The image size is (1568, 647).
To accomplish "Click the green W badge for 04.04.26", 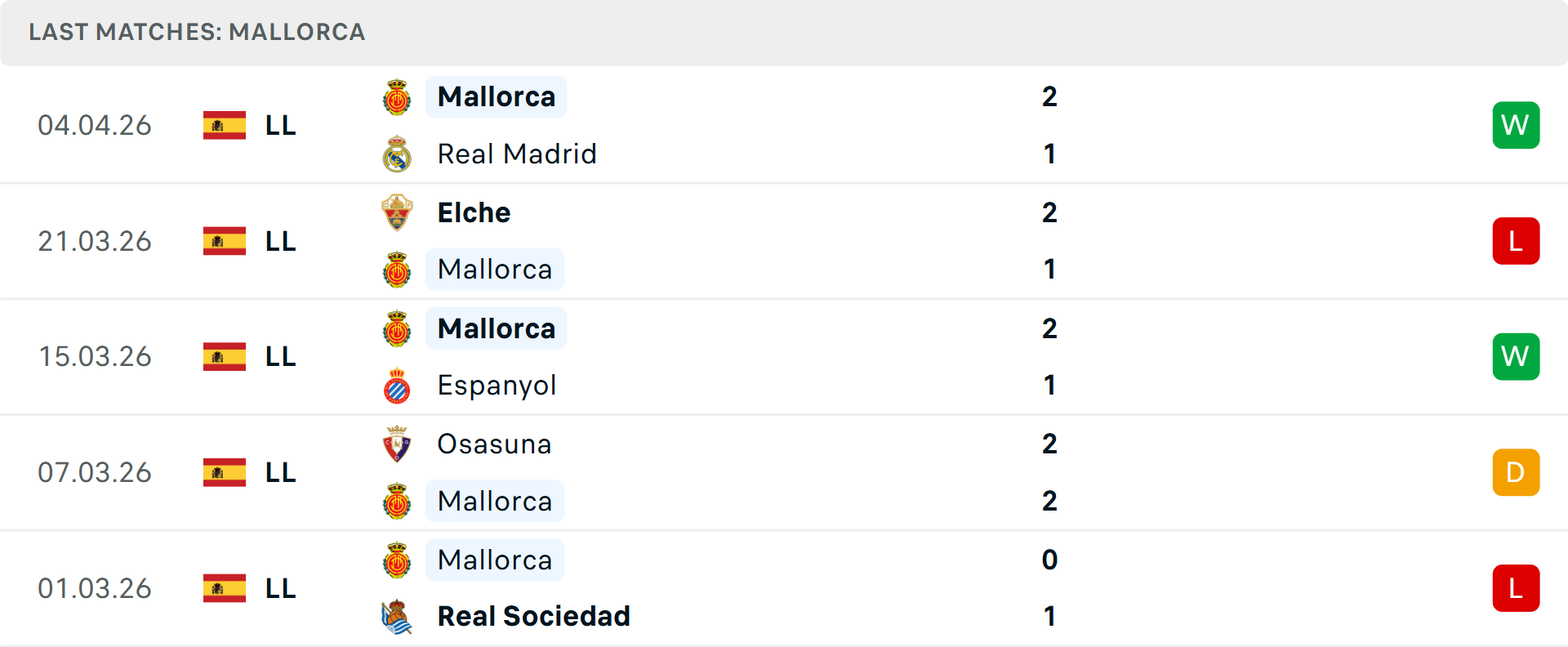I will point(1516,125).
